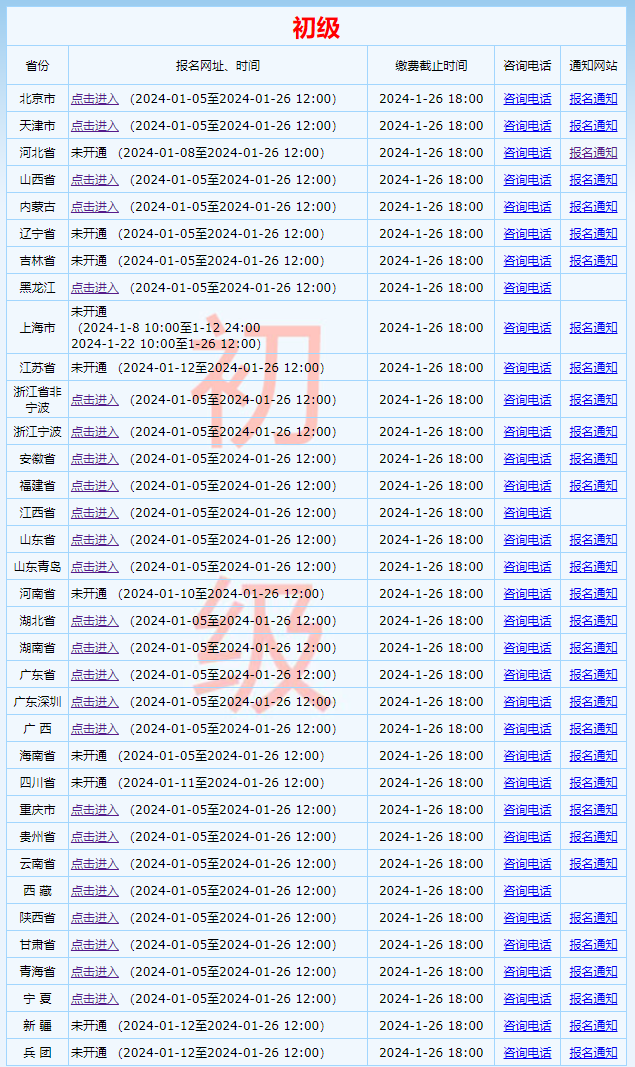Open 点击进入 link for 广东省
The width and height of the screenshot is (635, 1067).
(95, 674)
